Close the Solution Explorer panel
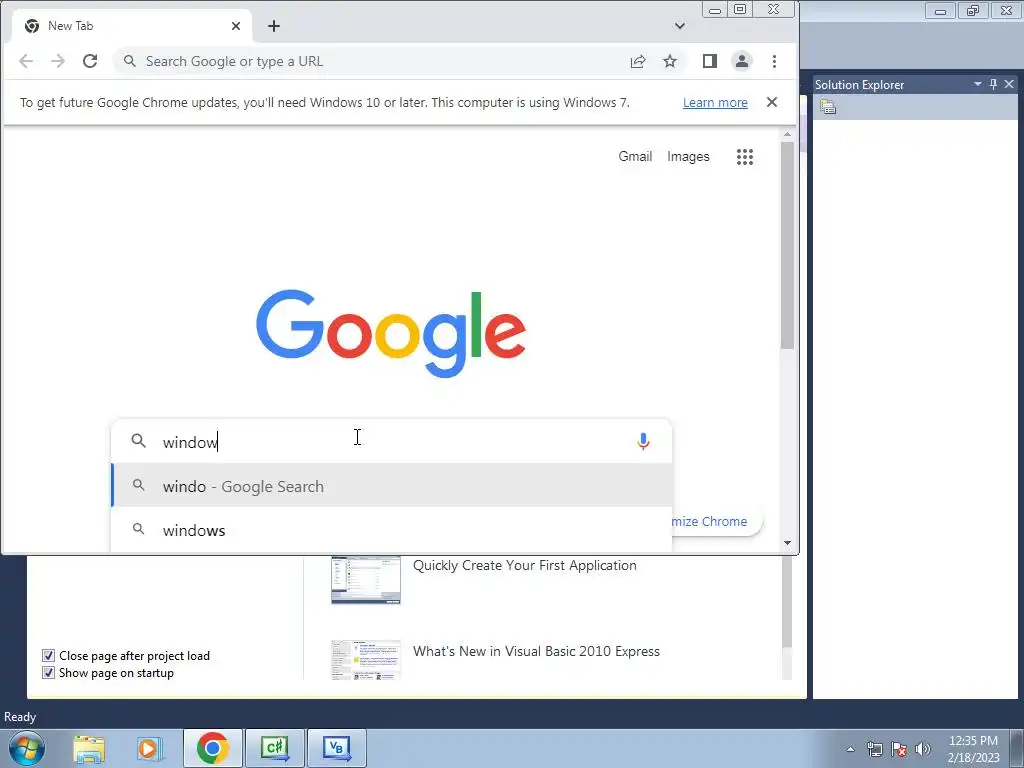Screen dimensions: 1024x768 click(1009, 84)
